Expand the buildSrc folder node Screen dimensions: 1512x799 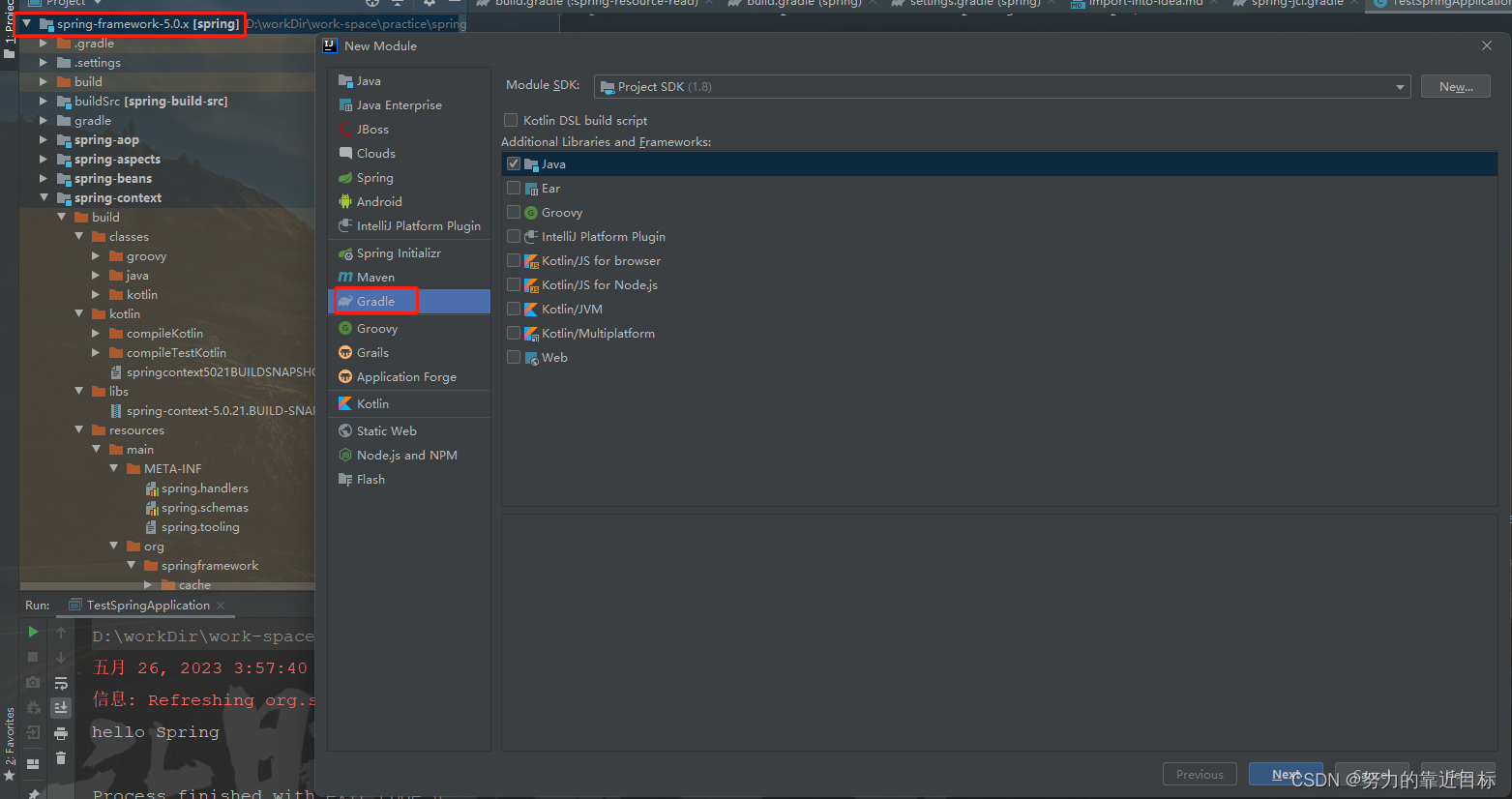(44, 102)
